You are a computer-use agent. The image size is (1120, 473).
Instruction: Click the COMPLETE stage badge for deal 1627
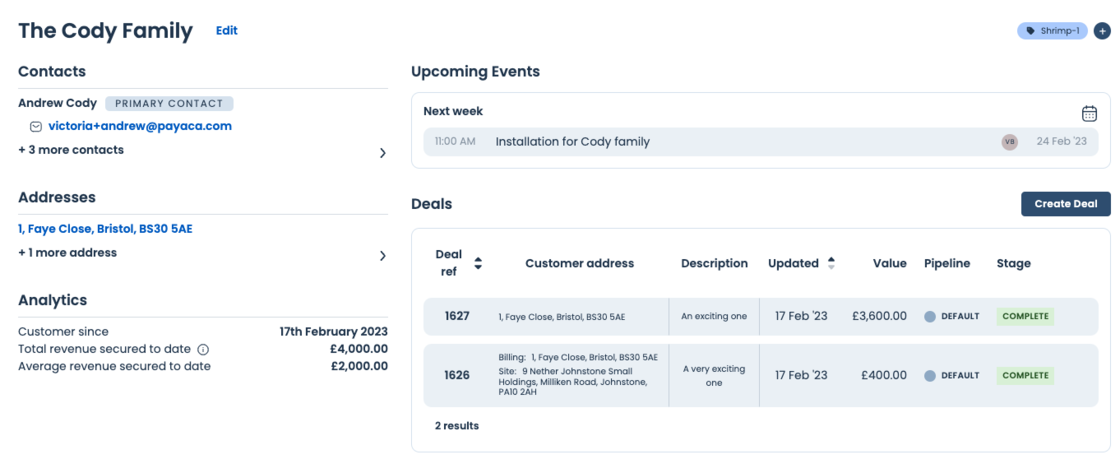click(x=1025, y=316)
